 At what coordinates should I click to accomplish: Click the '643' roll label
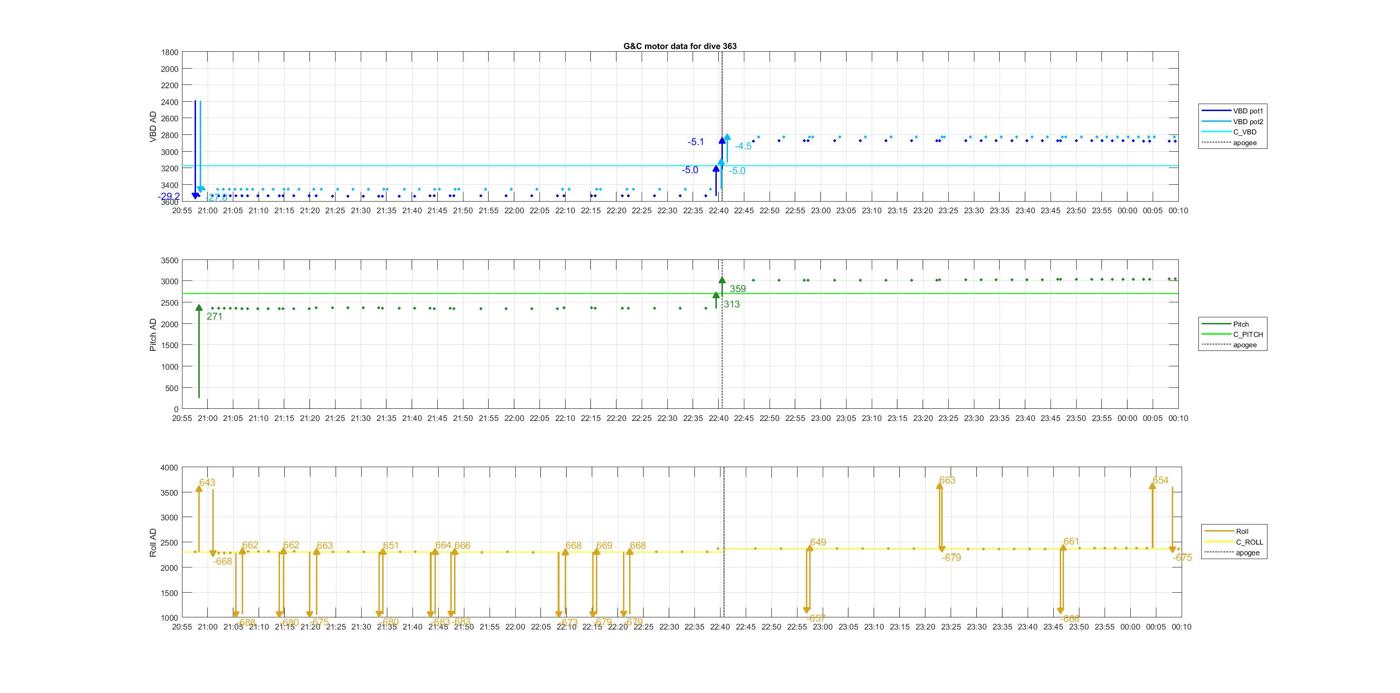pyautogui.click(x=207, y=483)
